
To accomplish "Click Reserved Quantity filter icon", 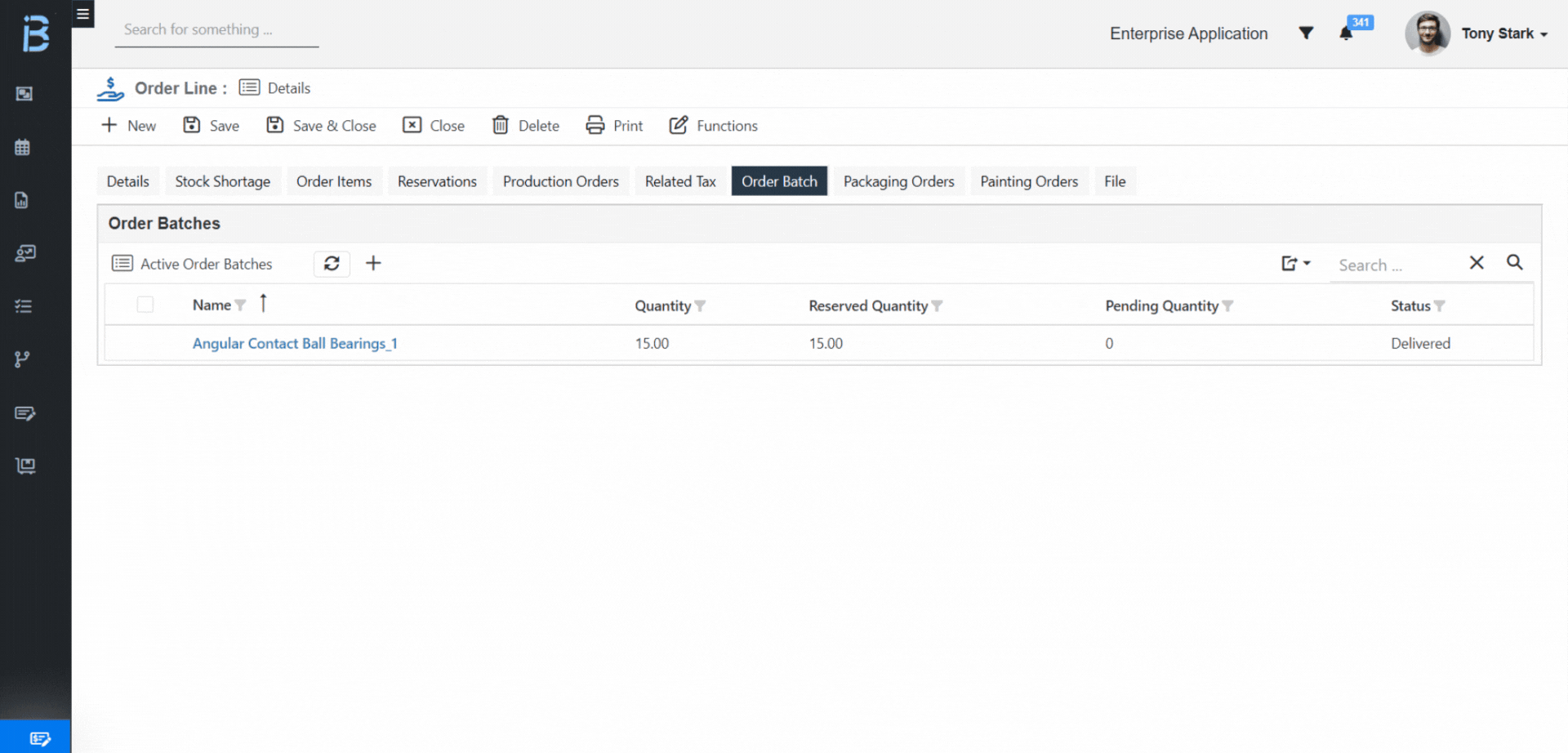I will click(x=937, y=306).
